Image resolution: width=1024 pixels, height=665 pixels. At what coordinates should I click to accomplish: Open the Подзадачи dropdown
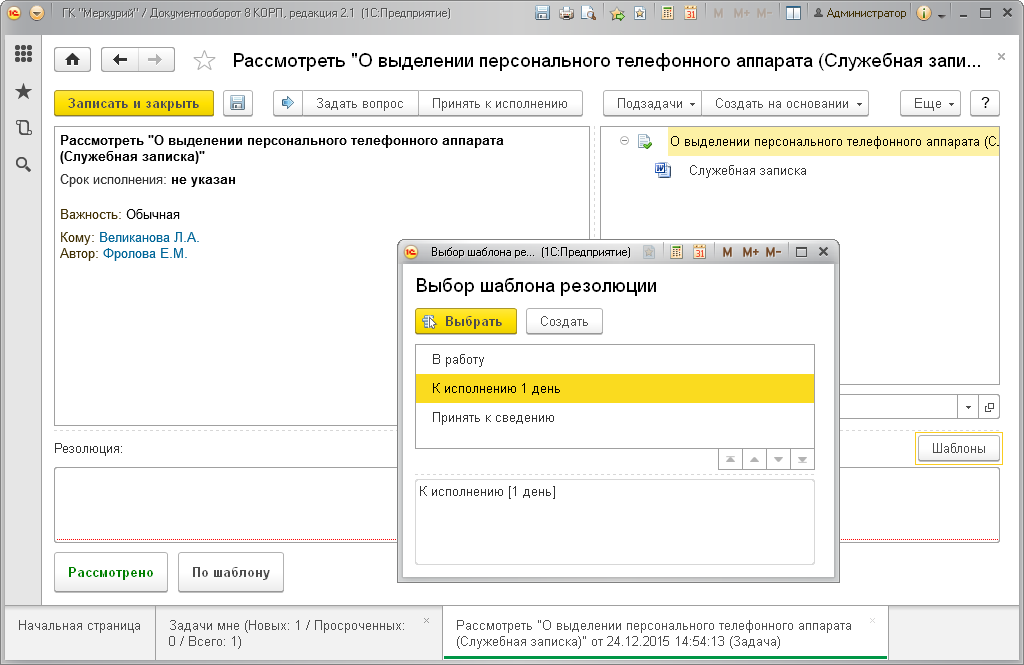652,103
